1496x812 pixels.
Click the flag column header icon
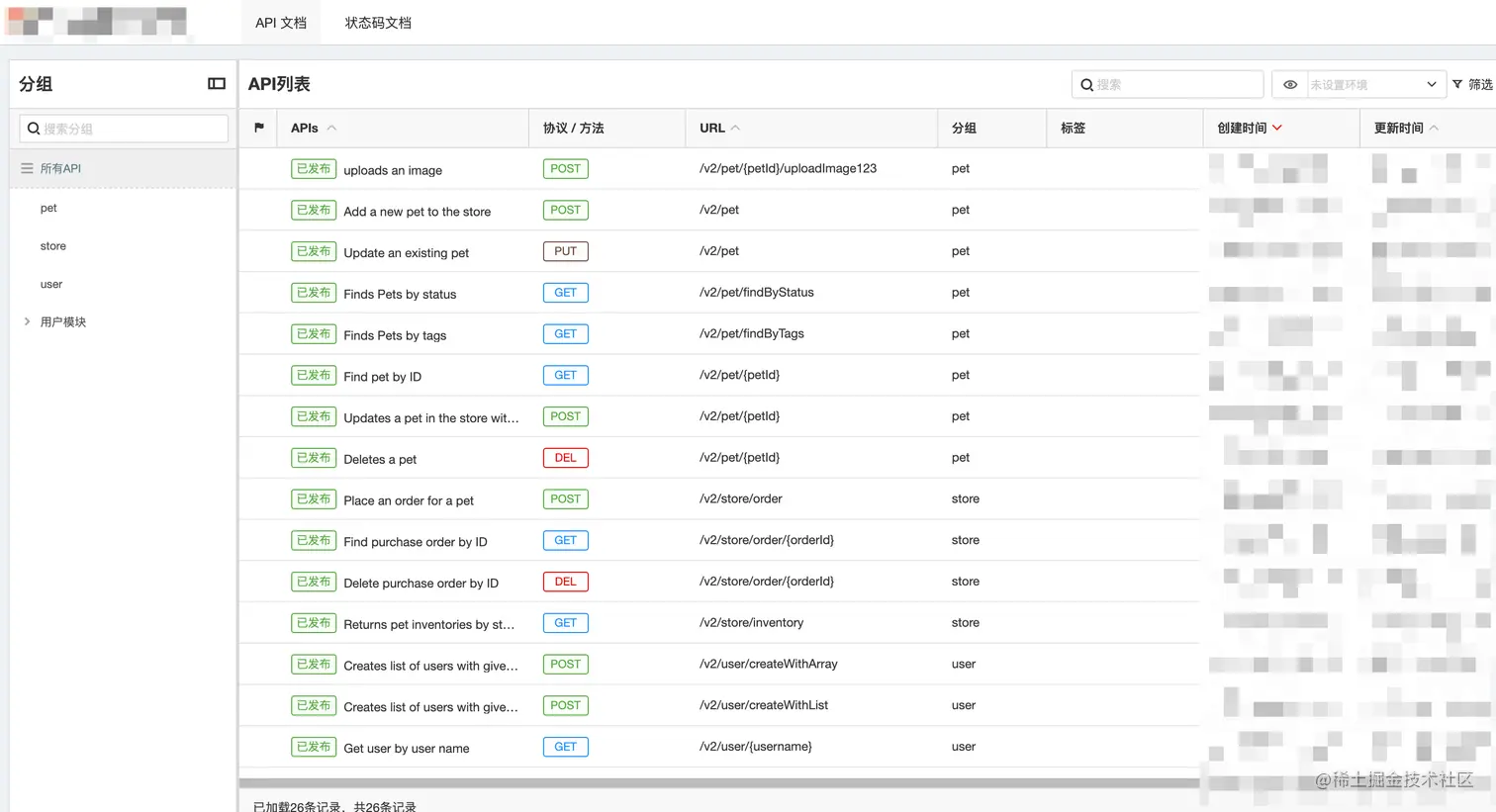click(259, 128)
